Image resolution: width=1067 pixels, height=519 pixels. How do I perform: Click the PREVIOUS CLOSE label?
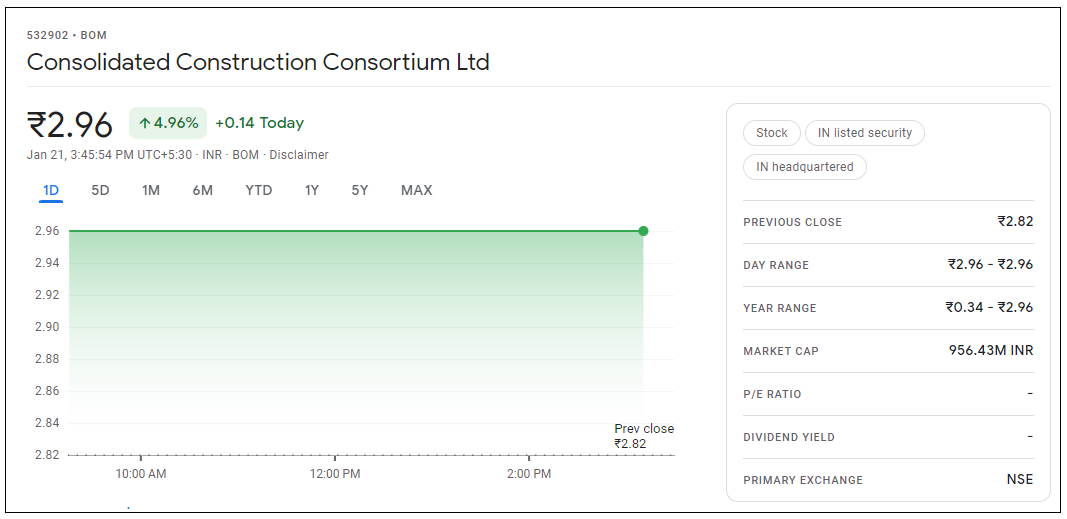[x=792, y=222]
